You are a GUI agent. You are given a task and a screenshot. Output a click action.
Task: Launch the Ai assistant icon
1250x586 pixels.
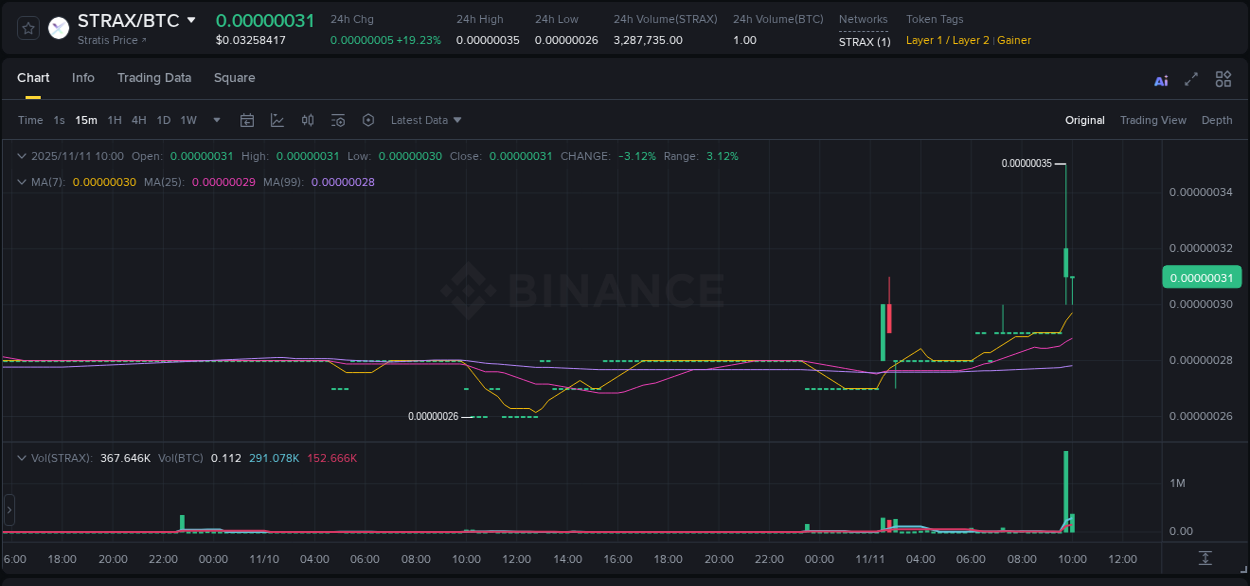[1160, 78]
